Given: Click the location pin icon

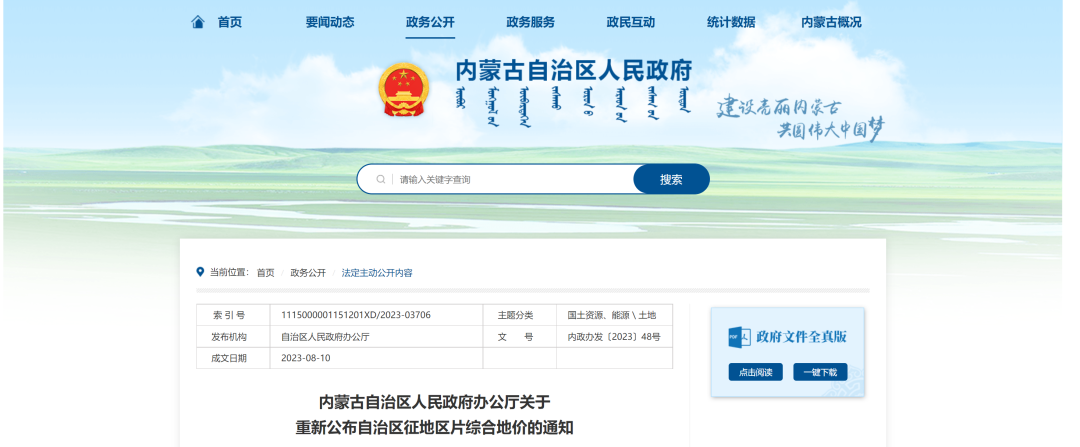Looking at the screenshot, I should click(x=200, y=272).
